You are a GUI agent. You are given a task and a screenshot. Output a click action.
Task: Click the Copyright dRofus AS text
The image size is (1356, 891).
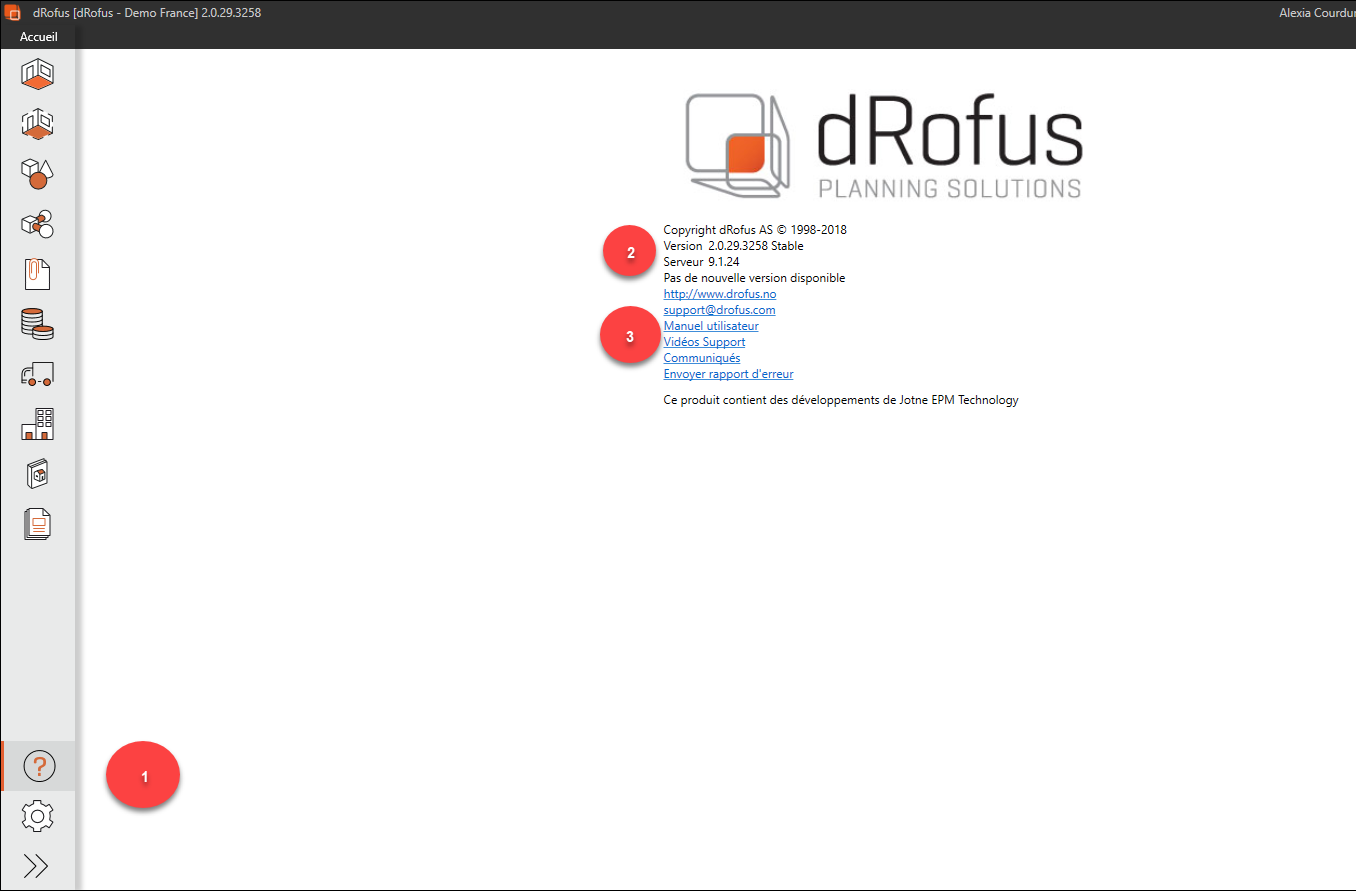[x=755, y=230]
